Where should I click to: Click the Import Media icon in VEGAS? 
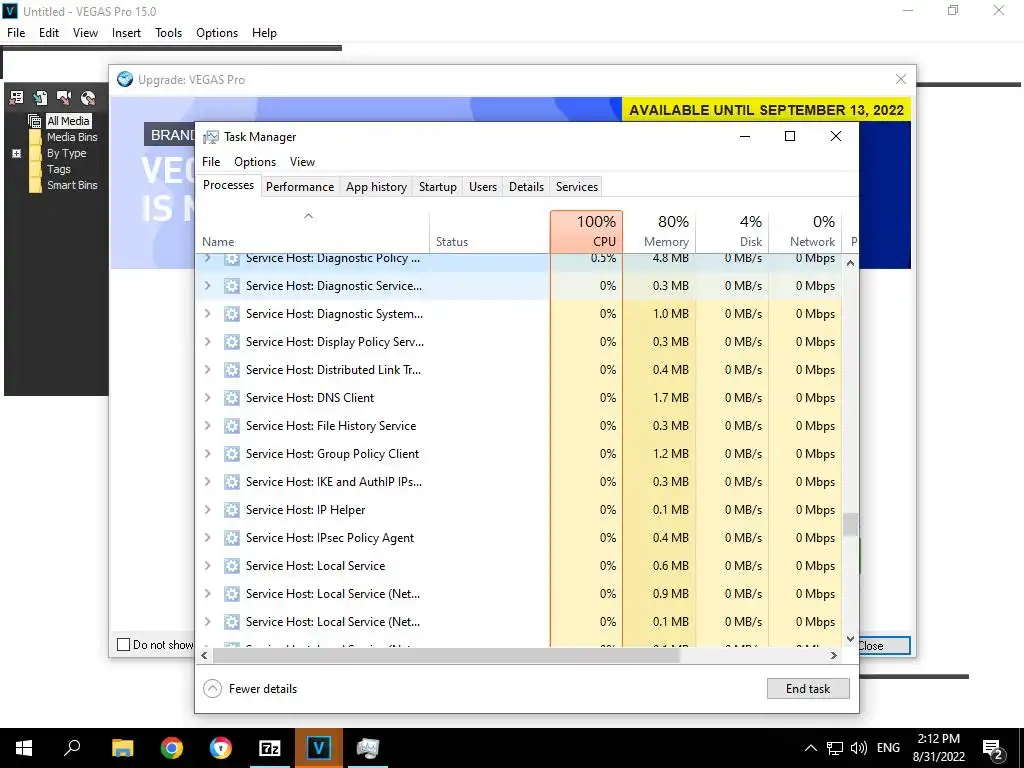tap(40, 98)
